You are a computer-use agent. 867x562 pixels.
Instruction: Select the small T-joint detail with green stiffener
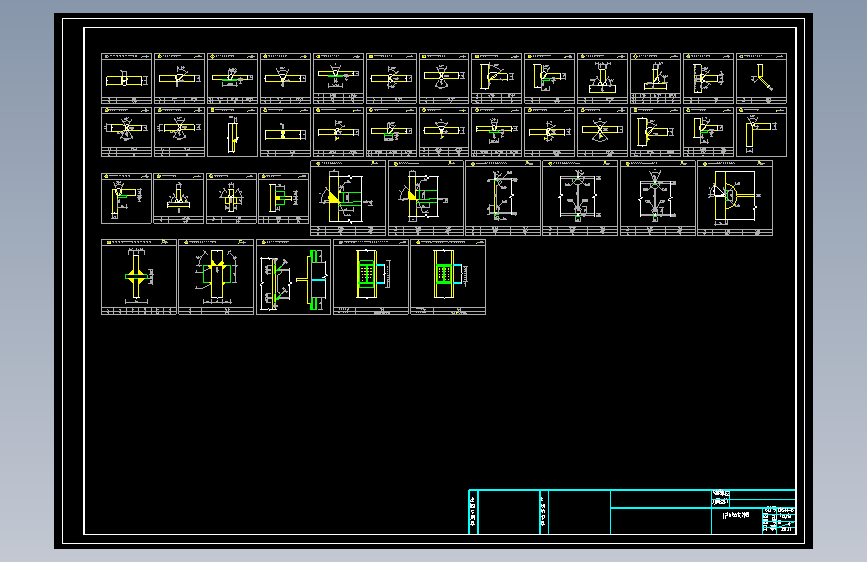pyautogui.click(x=283, y=199)
